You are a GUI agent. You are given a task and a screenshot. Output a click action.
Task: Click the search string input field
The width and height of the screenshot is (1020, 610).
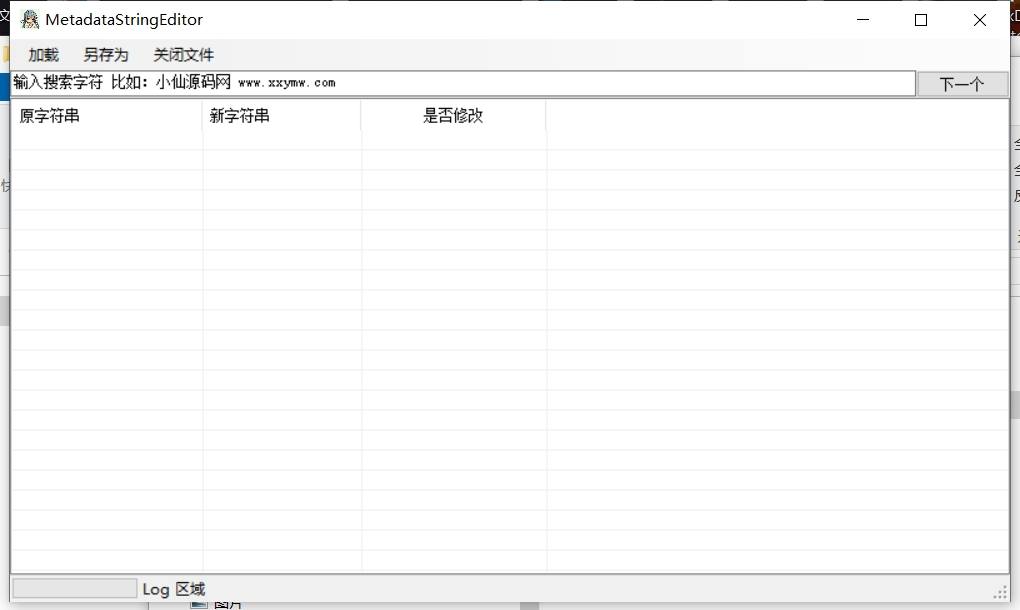(x=463, y=83)
